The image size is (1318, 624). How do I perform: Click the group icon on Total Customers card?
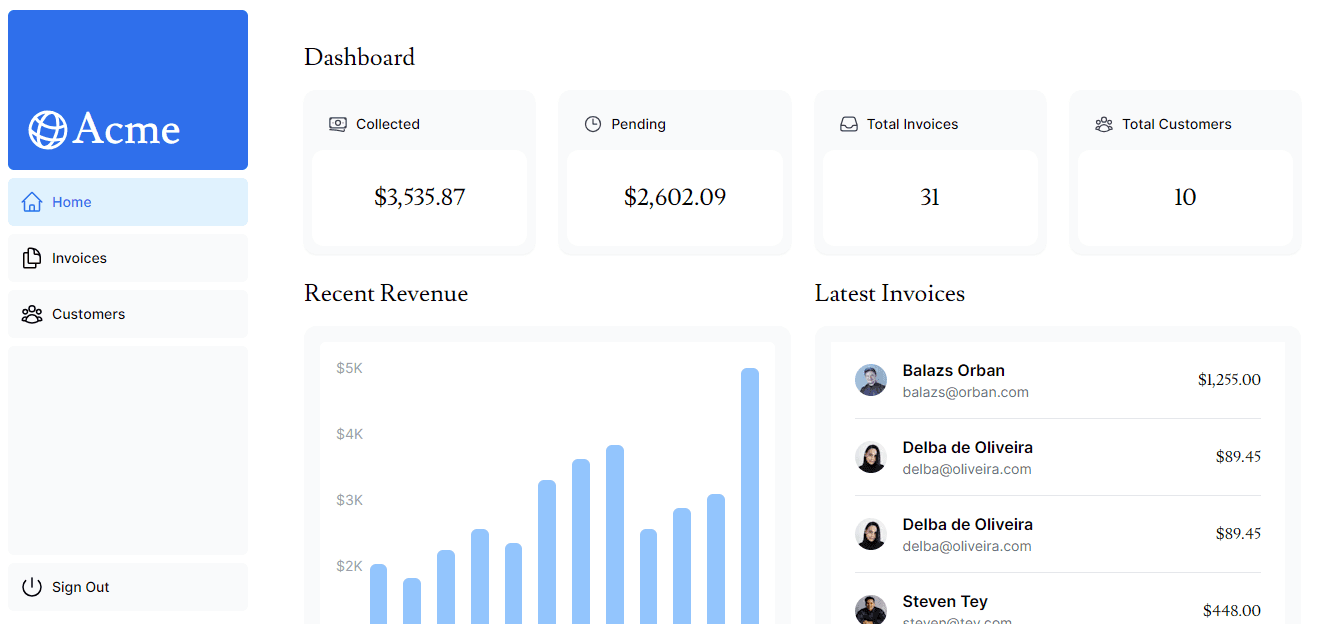click(1104, 124)
